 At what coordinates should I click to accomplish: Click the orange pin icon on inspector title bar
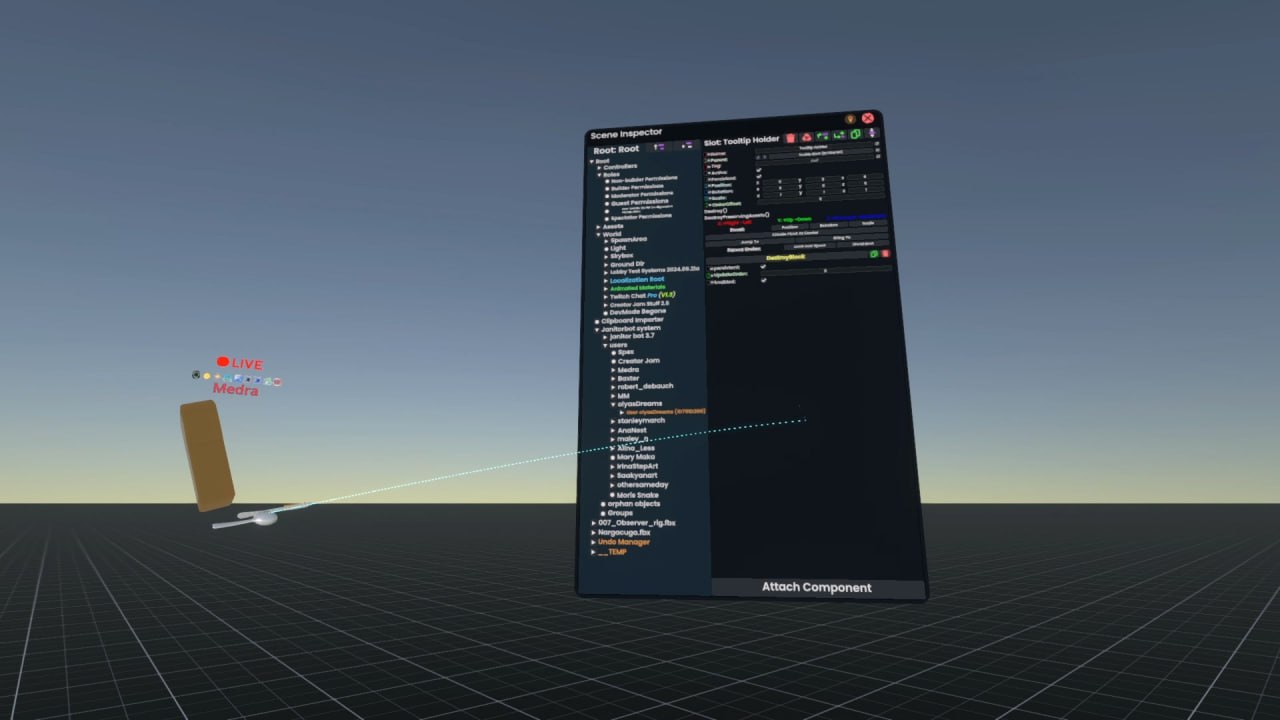[x=850, y=118]
